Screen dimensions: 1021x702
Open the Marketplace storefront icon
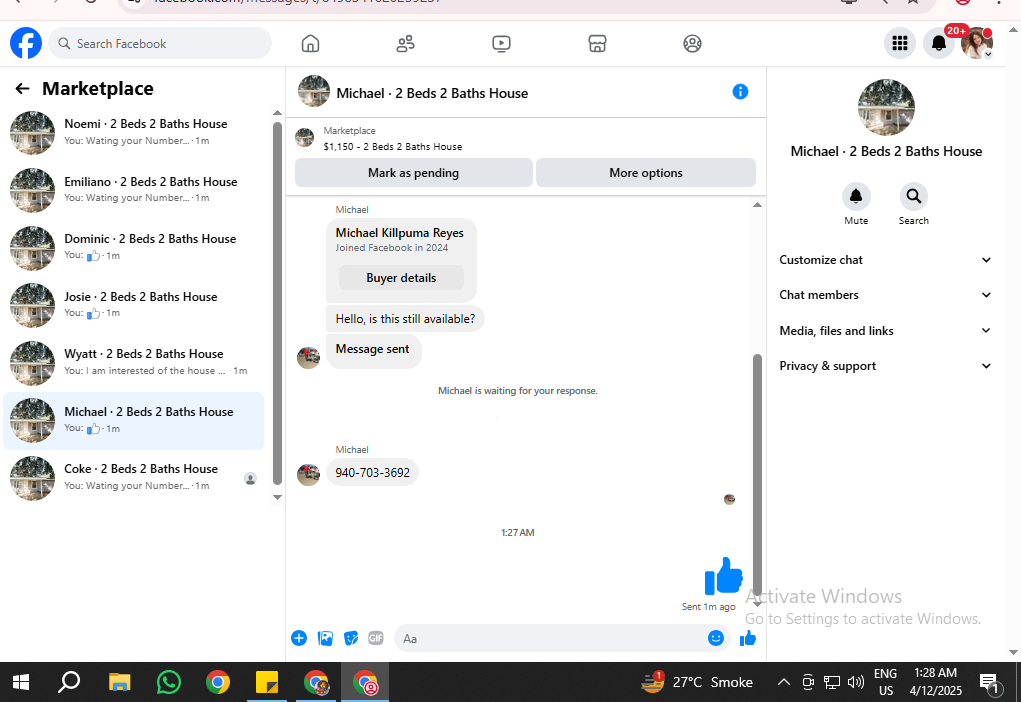(x=597, y=44)
